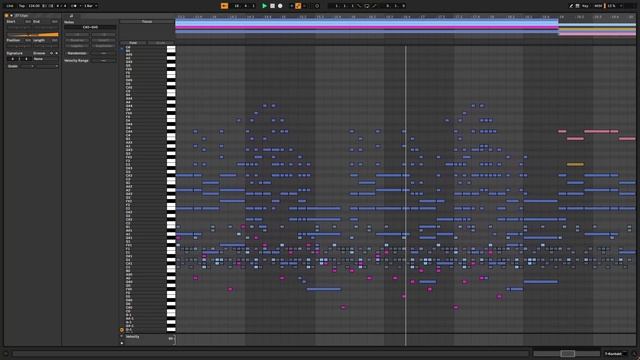Toggle the metronome
The width and height of the screenshot is (640, 360).
(x=74, y=6)
